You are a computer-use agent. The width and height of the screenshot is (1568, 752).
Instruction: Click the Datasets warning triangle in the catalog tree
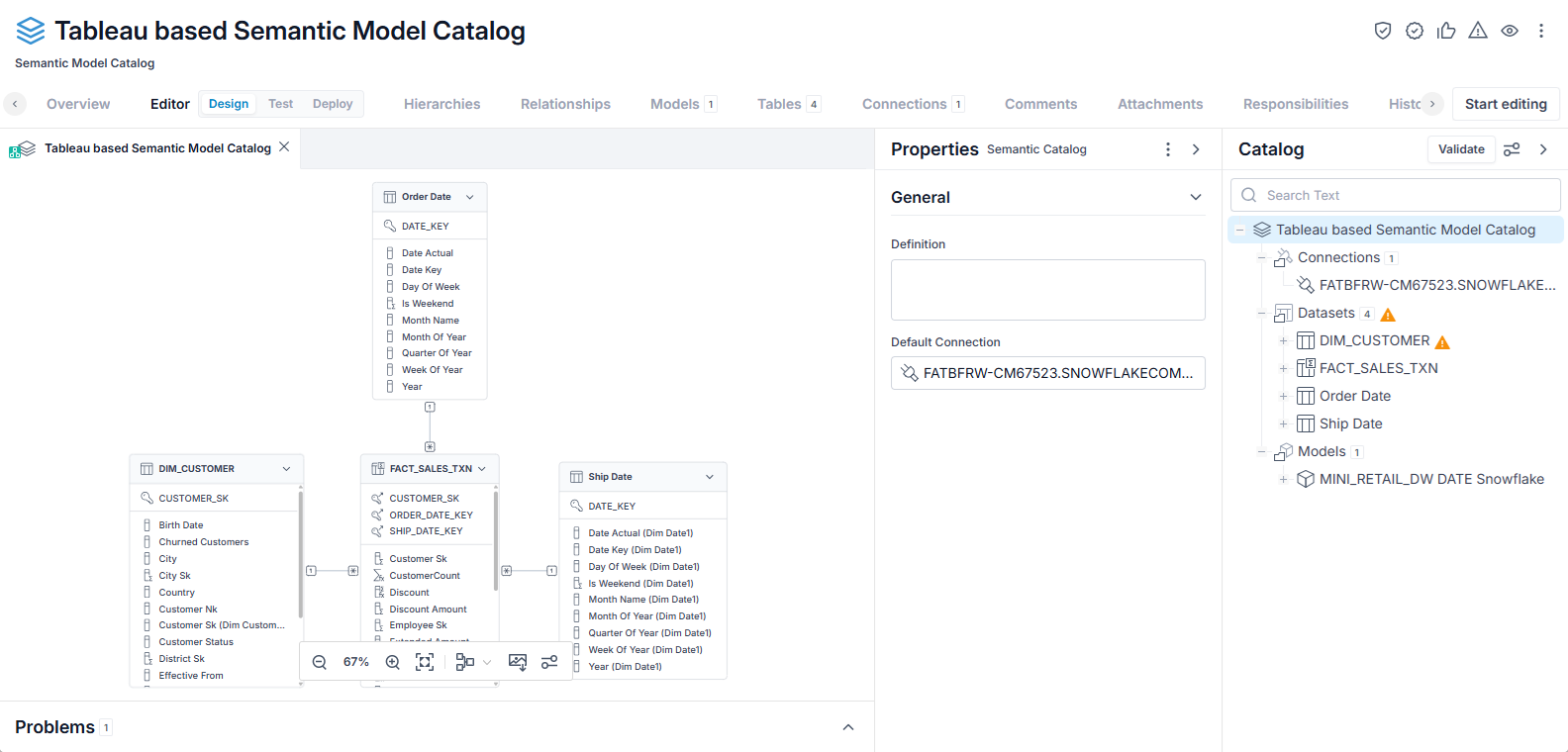[x=1388, y=315]
